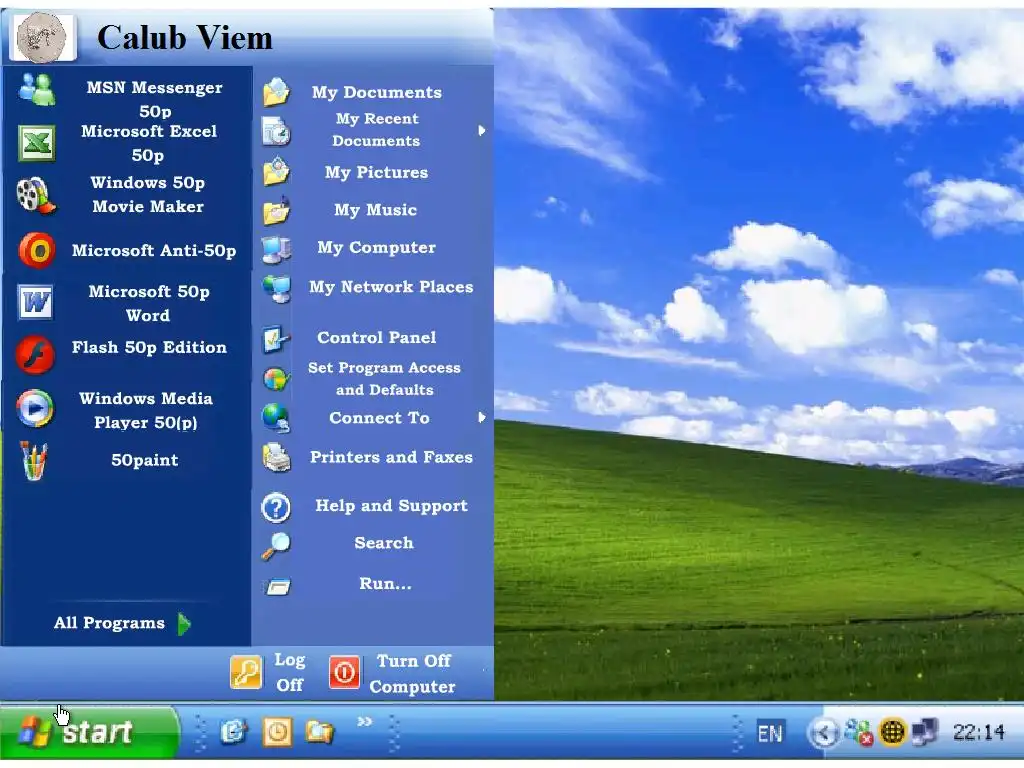Click the Microsoft Anti-50p icon
1024x768 pixels.
pos(37,251)
